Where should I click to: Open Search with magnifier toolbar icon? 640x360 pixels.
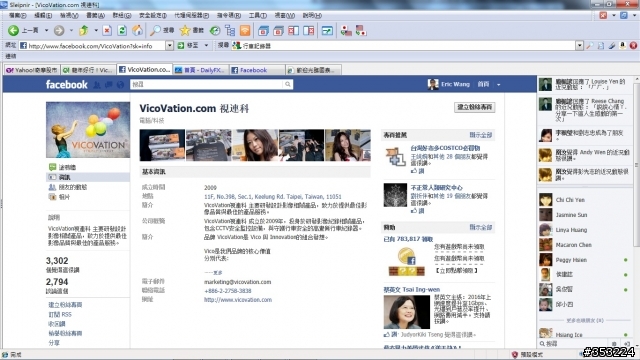[x=155, y=31]
